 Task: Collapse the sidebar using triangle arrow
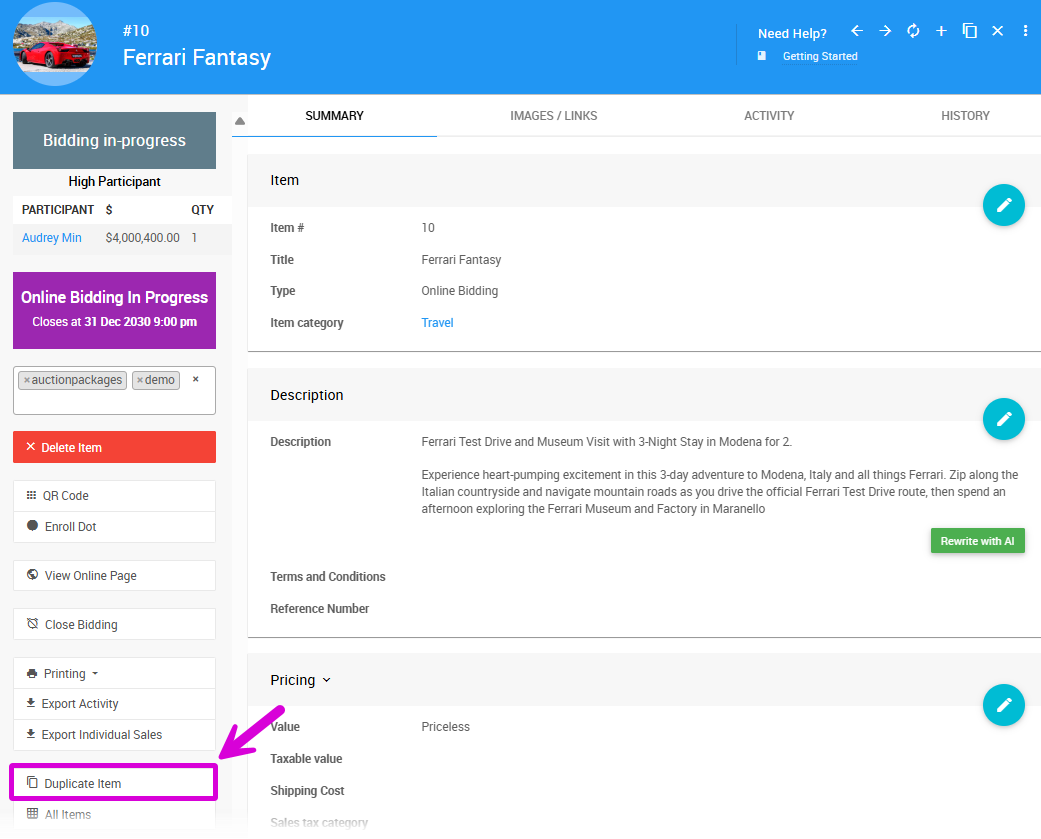click(x=239, y=122)
